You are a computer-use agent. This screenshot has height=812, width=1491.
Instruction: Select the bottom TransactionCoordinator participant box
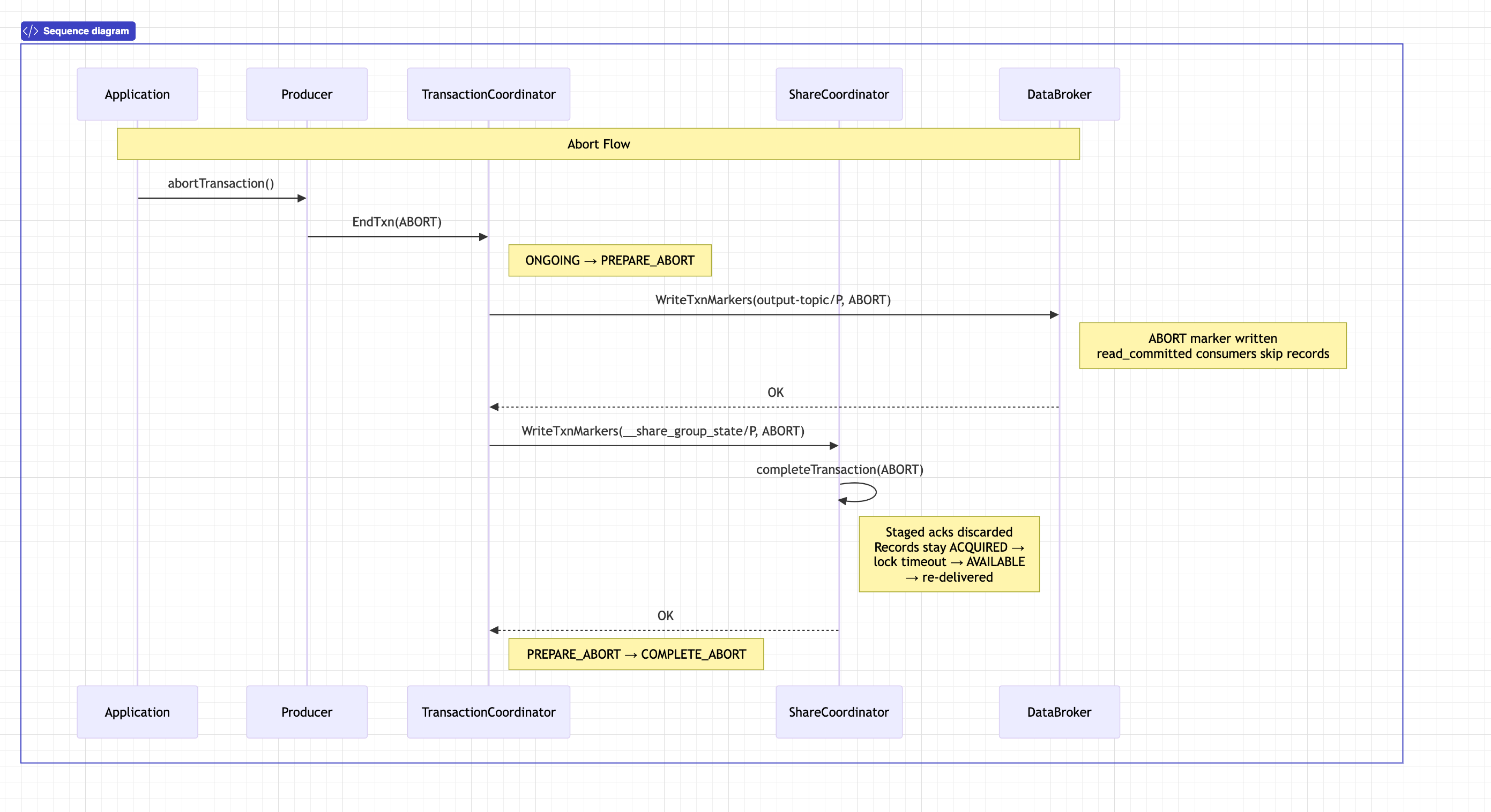pyautogui.click(x=488, y=712)
